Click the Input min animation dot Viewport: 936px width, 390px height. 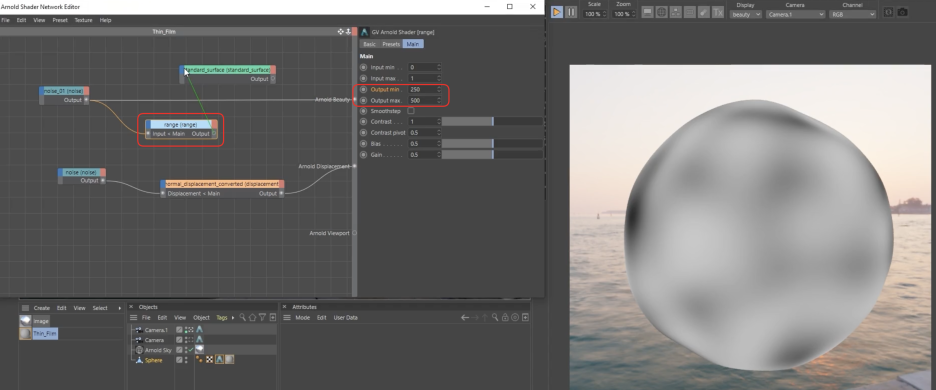[x=364, y=67]
